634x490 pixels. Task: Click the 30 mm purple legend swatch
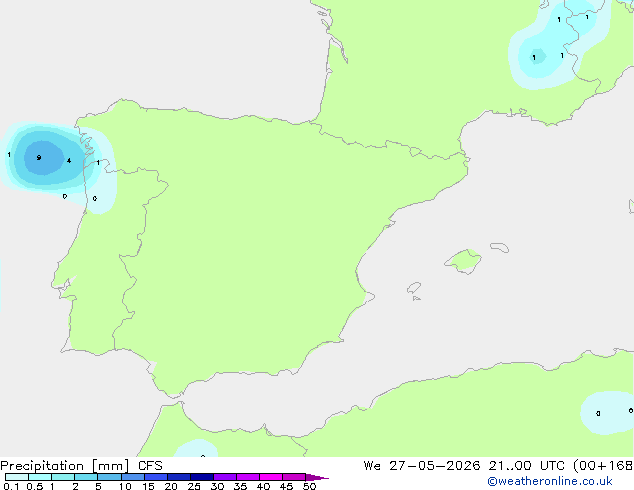[225, 477]
